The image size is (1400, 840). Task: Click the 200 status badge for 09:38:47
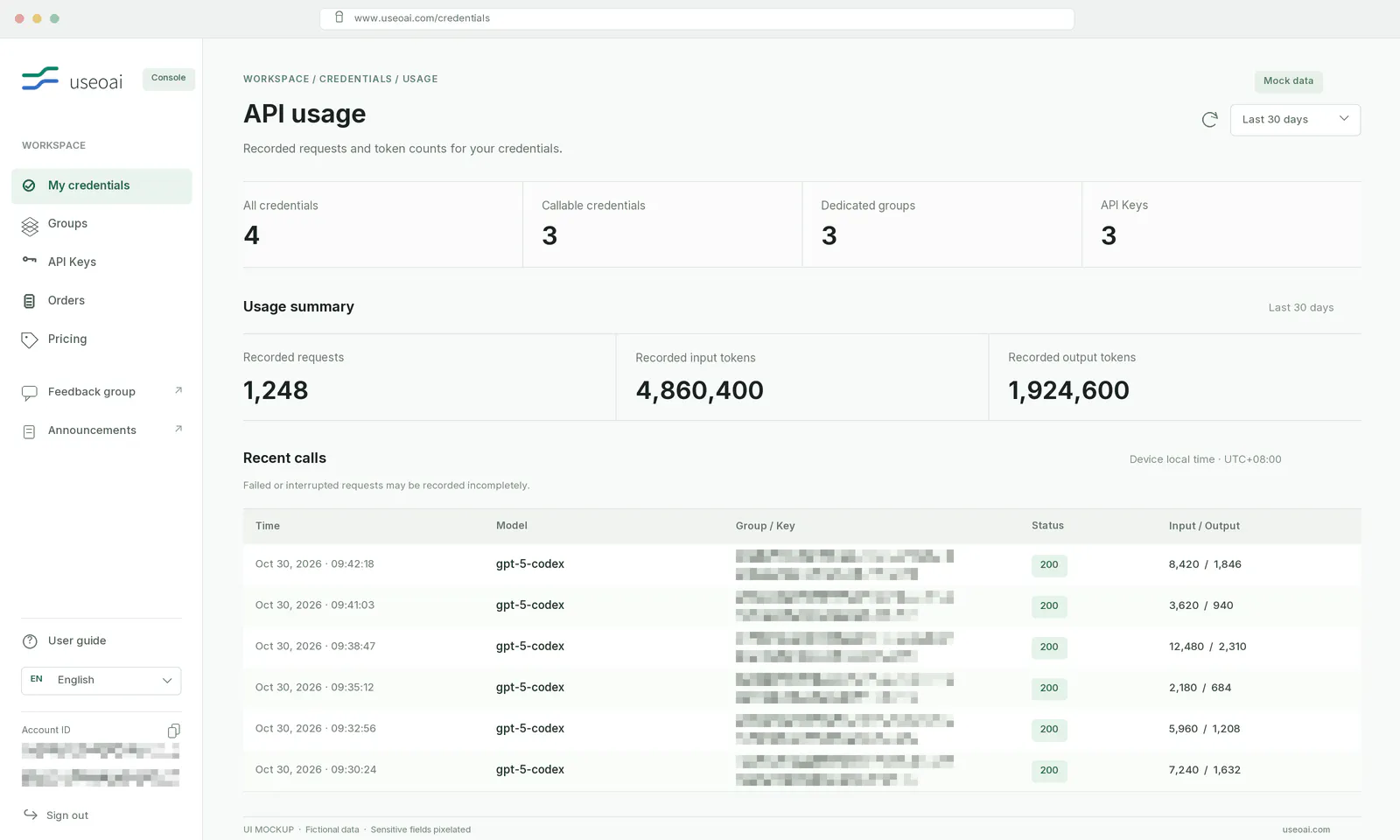[1049, 647]
